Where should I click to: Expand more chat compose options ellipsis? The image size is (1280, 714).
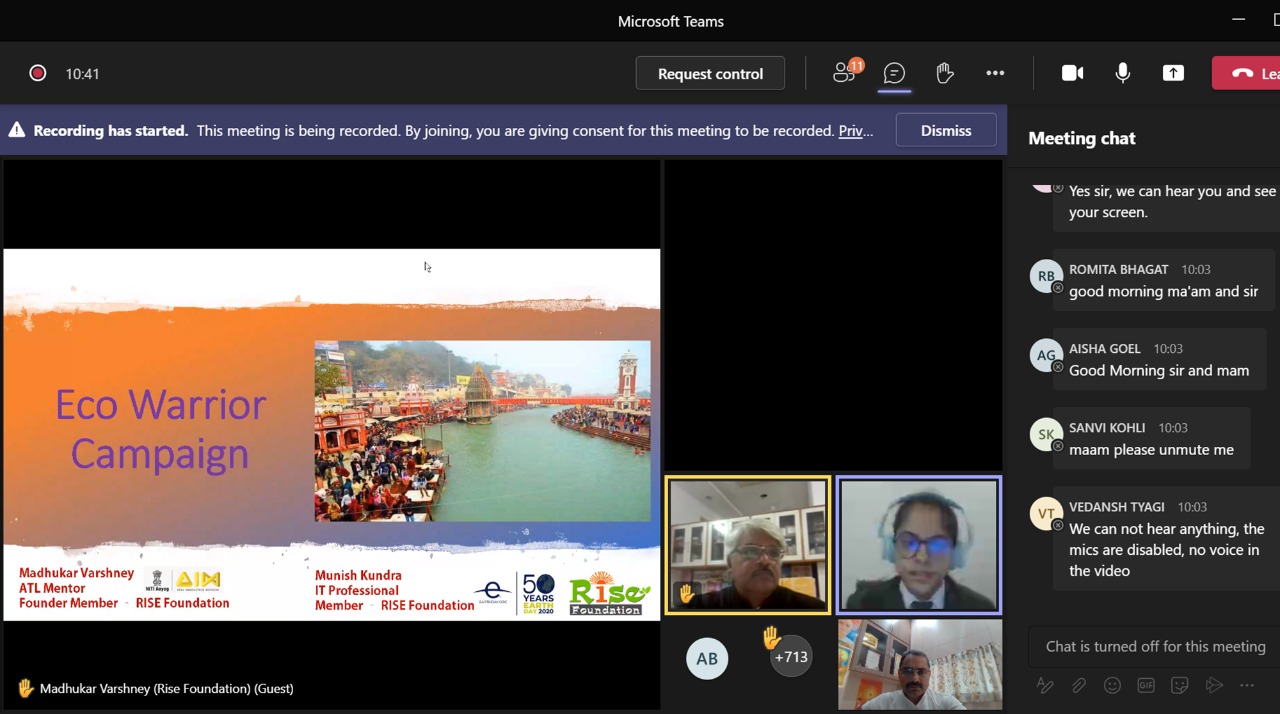pyautogui.click(x=1247, y=685)
